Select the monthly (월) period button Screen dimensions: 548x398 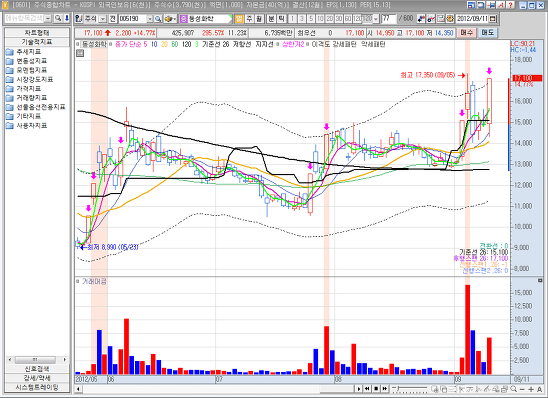point(259,19)
